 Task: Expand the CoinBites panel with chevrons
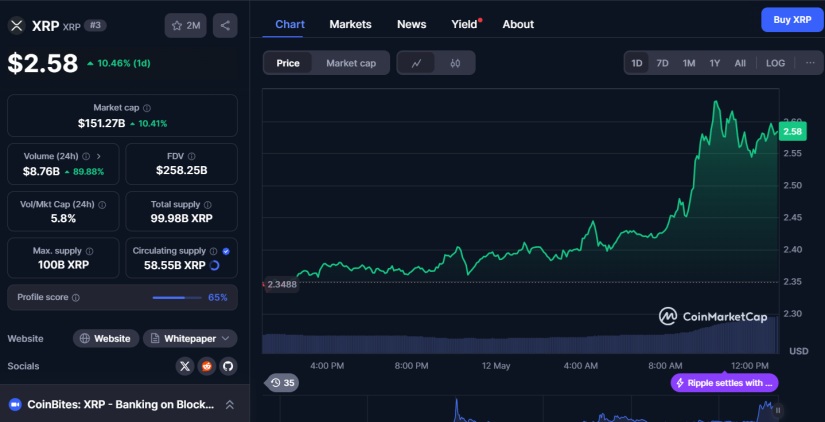tap(229, 405)
